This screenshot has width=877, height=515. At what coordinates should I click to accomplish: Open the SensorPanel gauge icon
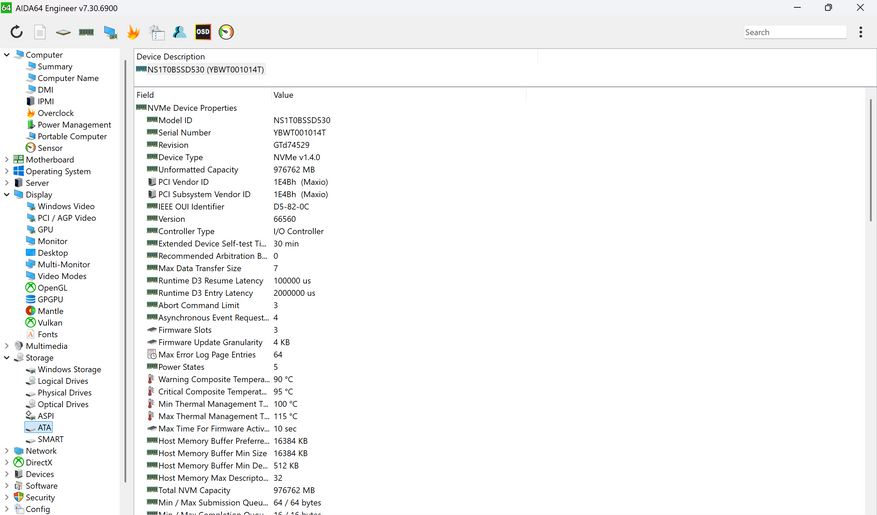click(x=226, y=32)
